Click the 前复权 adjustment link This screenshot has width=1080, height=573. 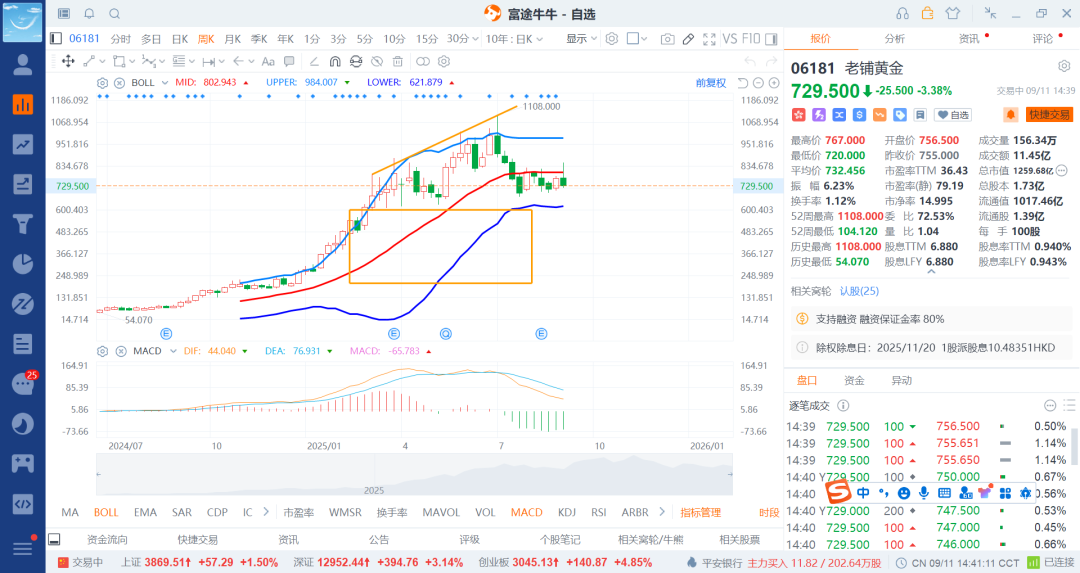(711, 83)
